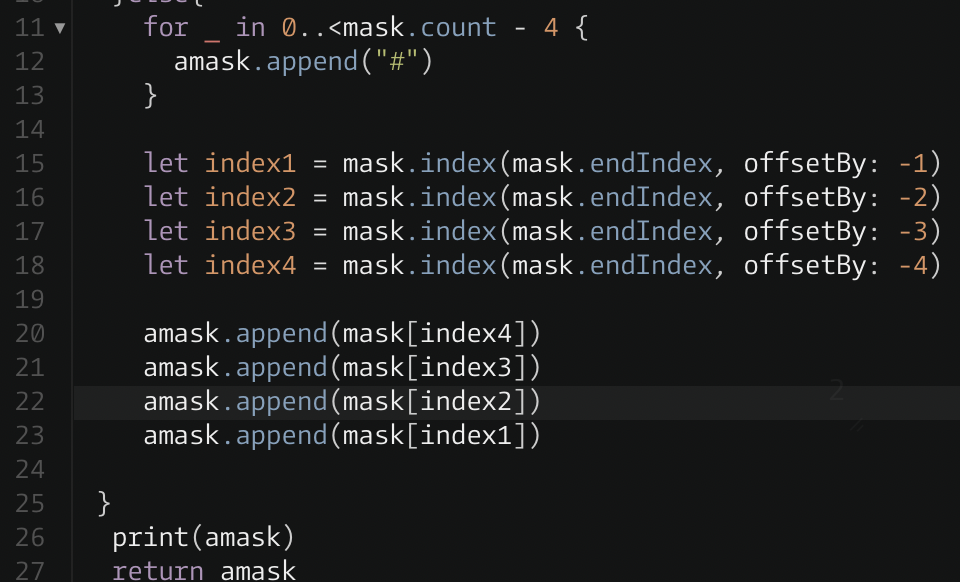The height and width of the screenshot is (582, 960).
Task: Click line number 22 in the gutter
Action: coord(29,402)
